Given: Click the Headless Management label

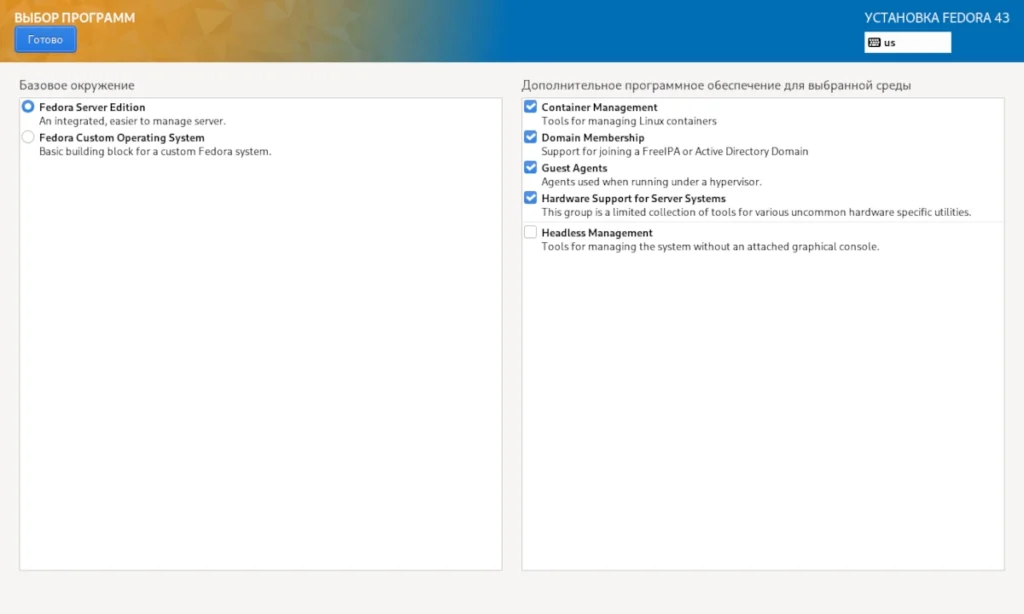Looking at the screenshot, I should tap(596, 233).
